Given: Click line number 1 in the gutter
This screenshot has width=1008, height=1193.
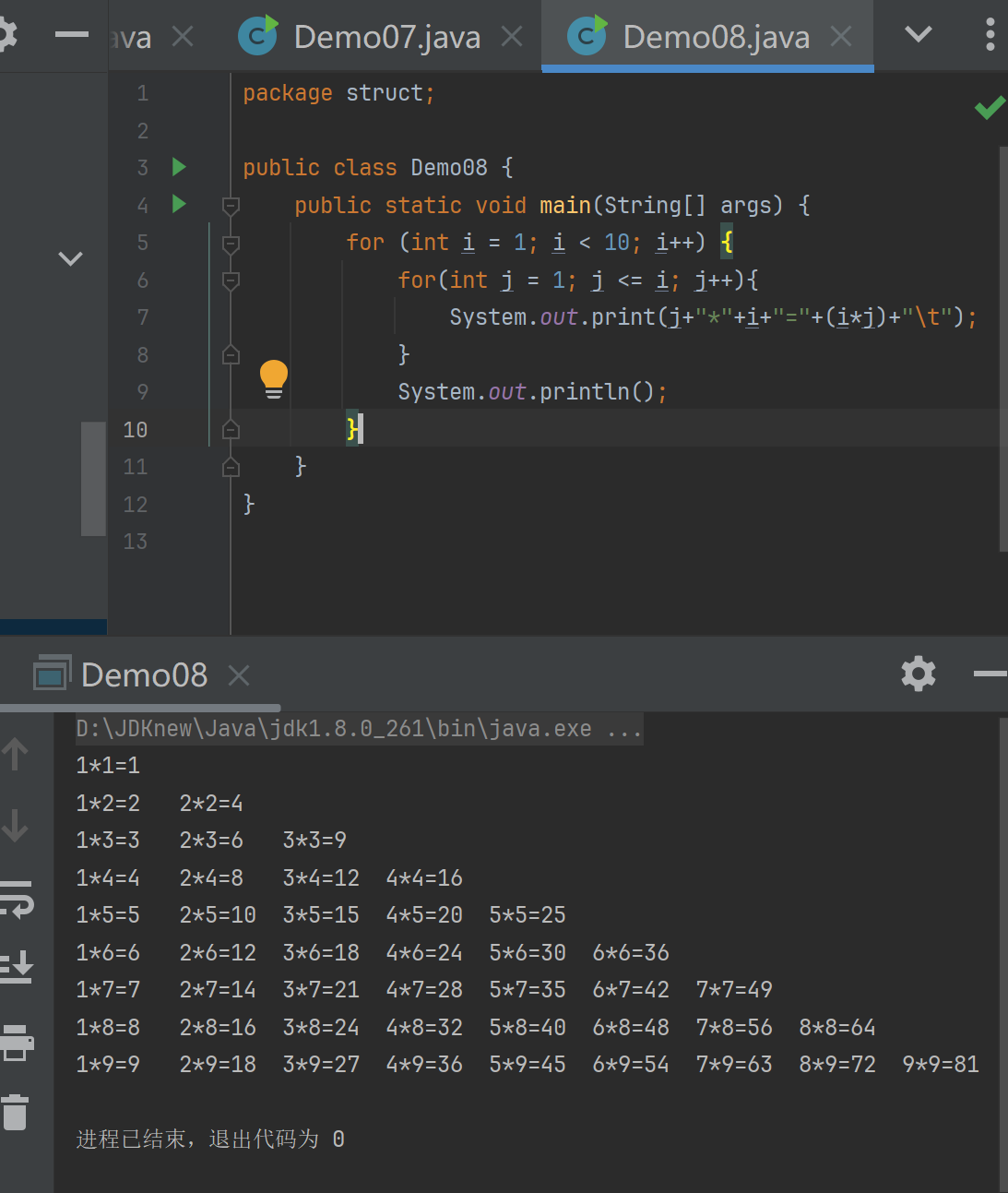Looking at the screenshot, I should [142, 93].
